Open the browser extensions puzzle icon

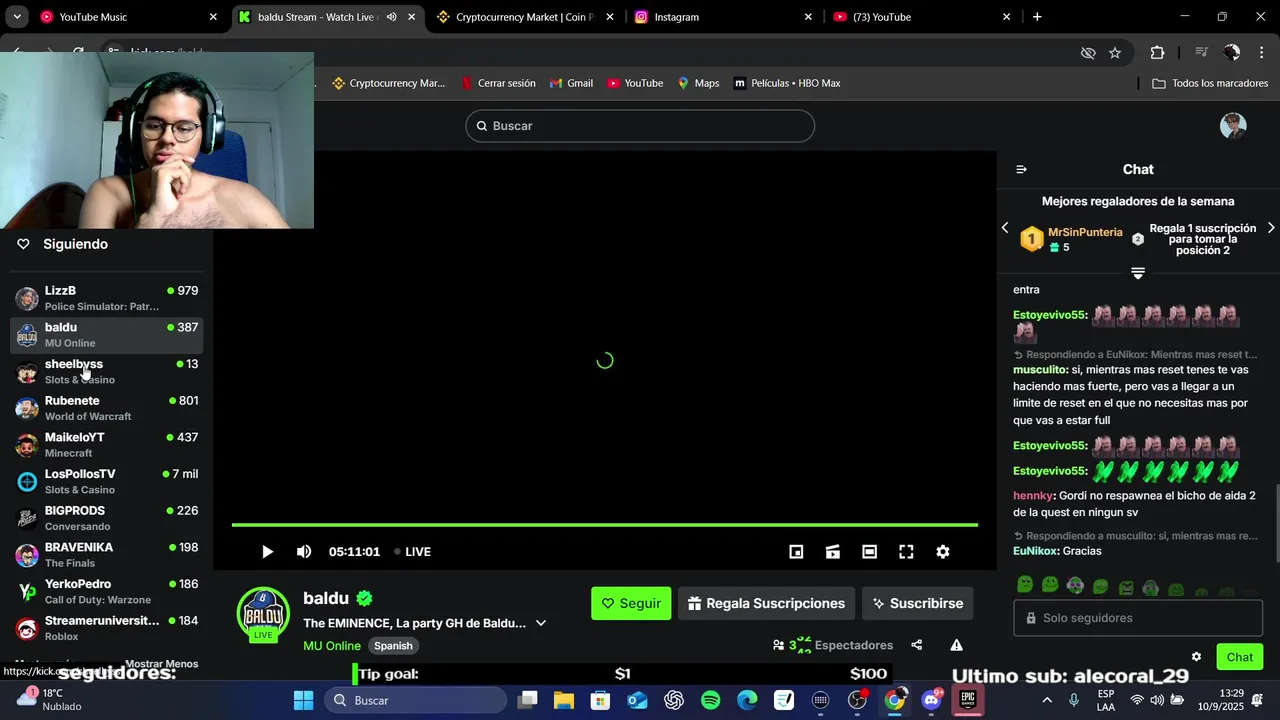pos(1157,53)
